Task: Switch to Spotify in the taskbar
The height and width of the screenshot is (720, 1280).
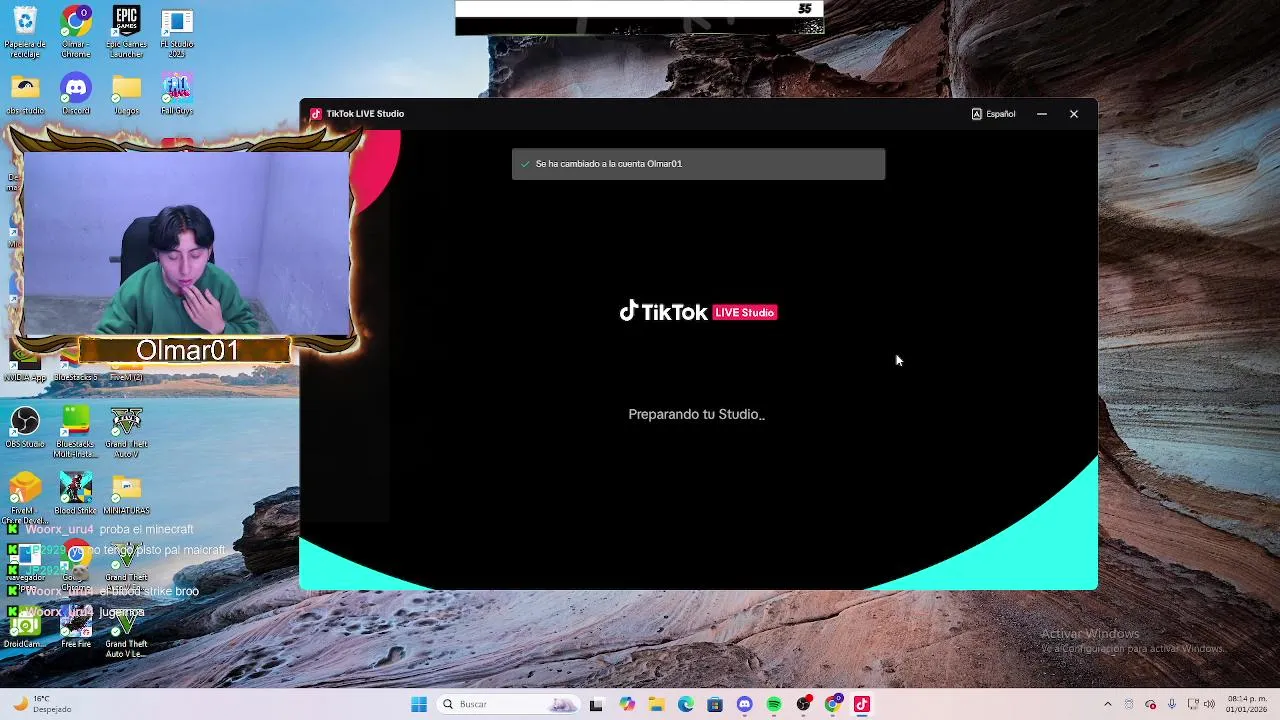Action: pyautogui.click(x=774, y=704)
